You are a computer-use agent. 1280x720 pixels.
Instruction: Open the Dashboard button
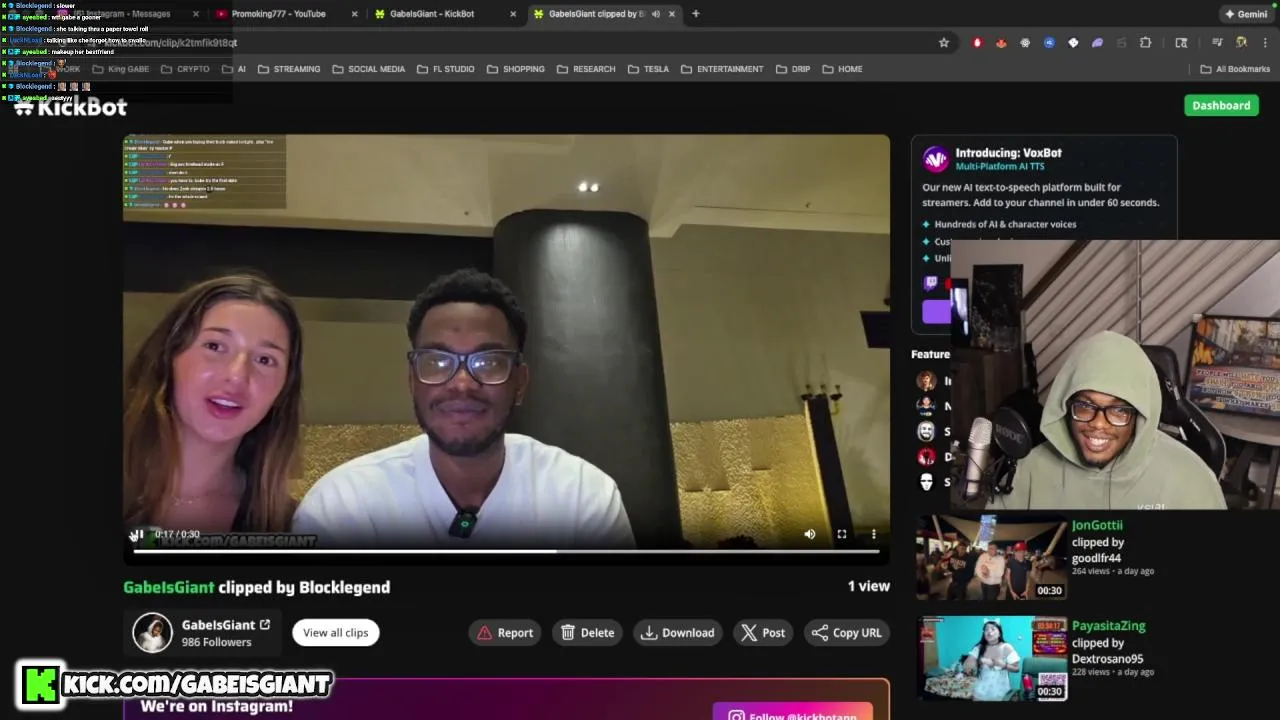tap(1221, 105)
